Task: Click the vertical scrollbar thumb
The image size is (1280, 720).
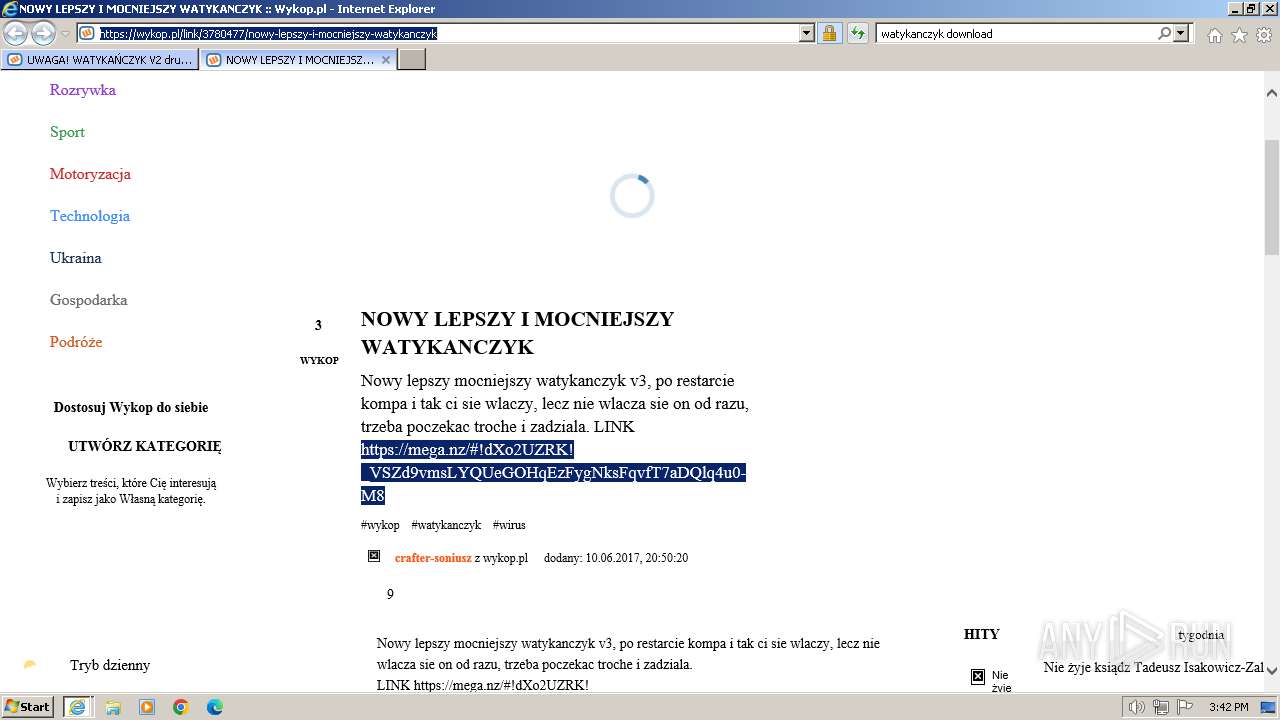Action: coord(1272,197)
